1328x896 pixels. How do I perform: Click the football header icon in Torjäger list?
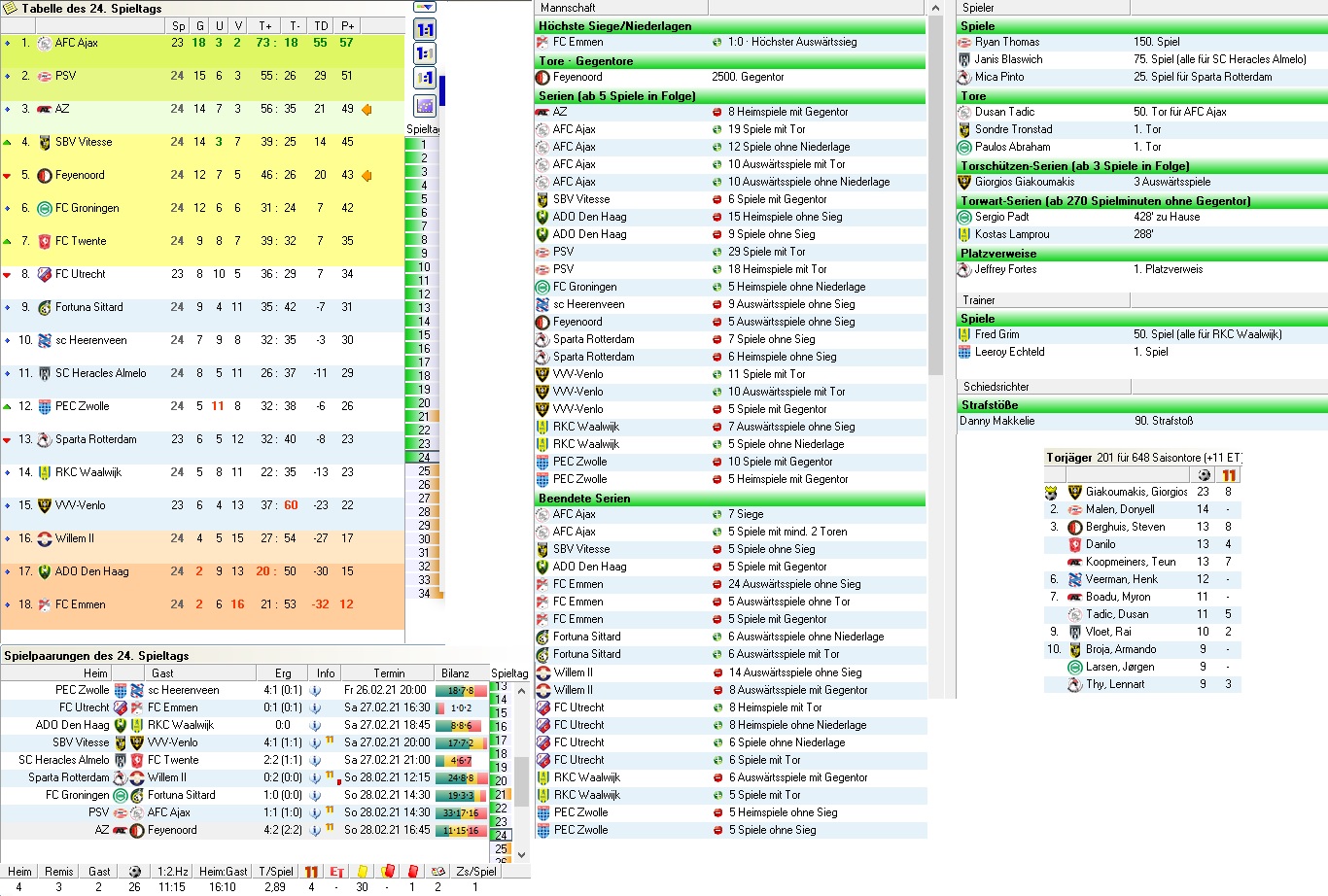[1205, 475]
